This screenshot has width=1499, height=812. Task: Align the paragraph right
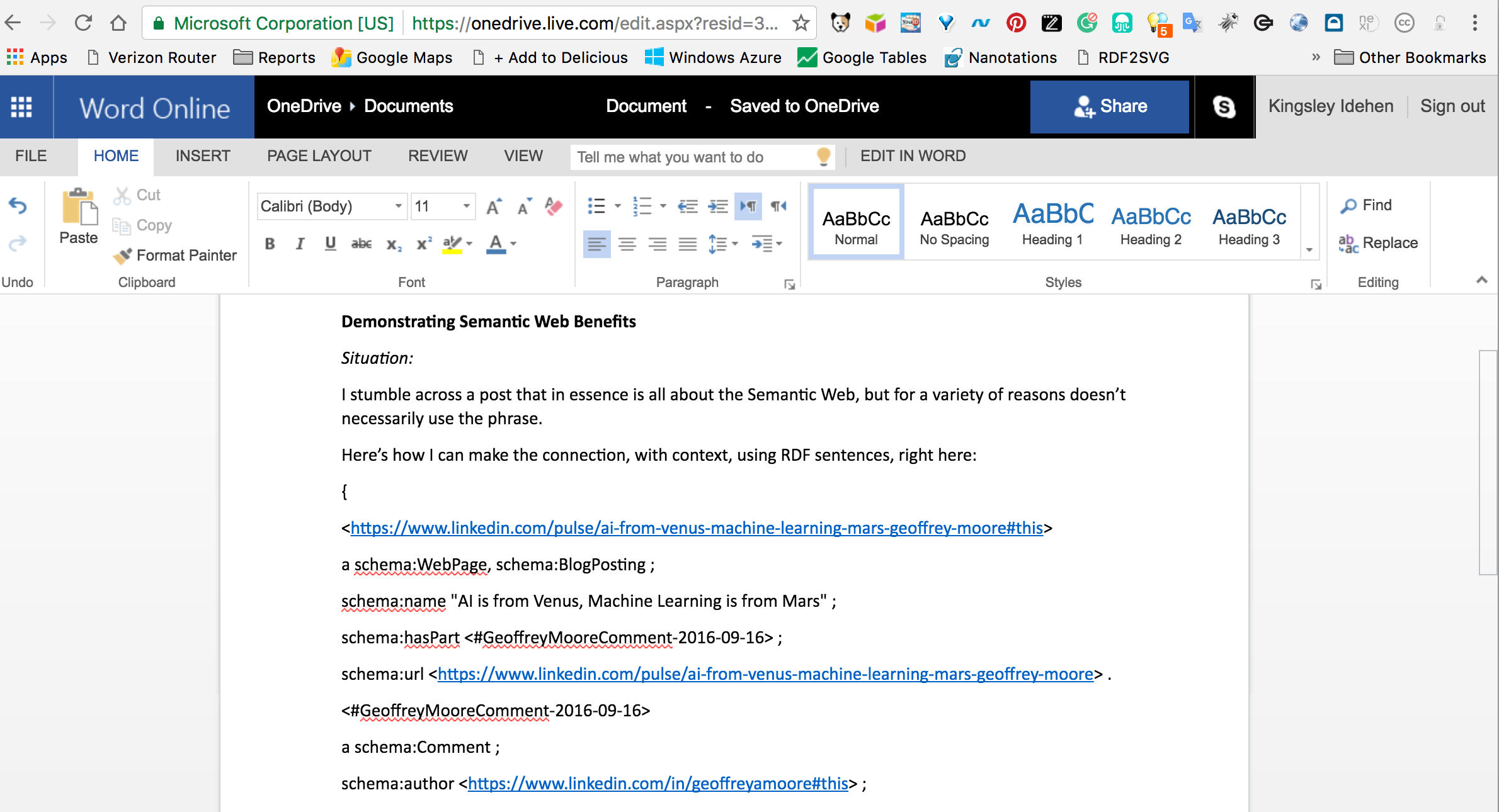pos(658,244)
